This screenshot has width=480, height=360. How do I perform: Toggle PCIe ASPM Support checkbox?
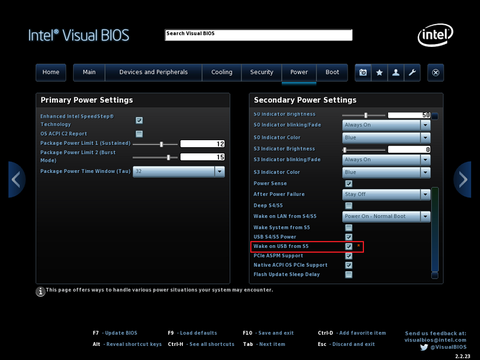349,256
